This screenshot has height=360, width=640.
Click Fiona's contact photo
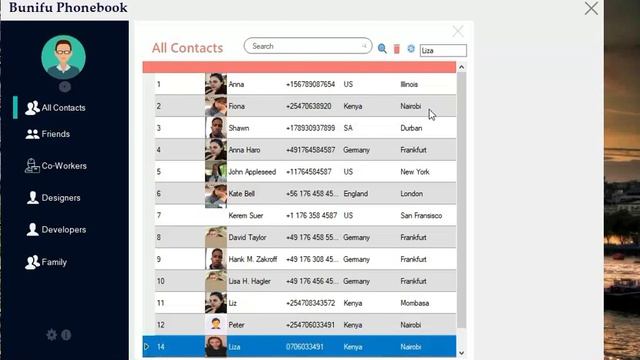216,106
